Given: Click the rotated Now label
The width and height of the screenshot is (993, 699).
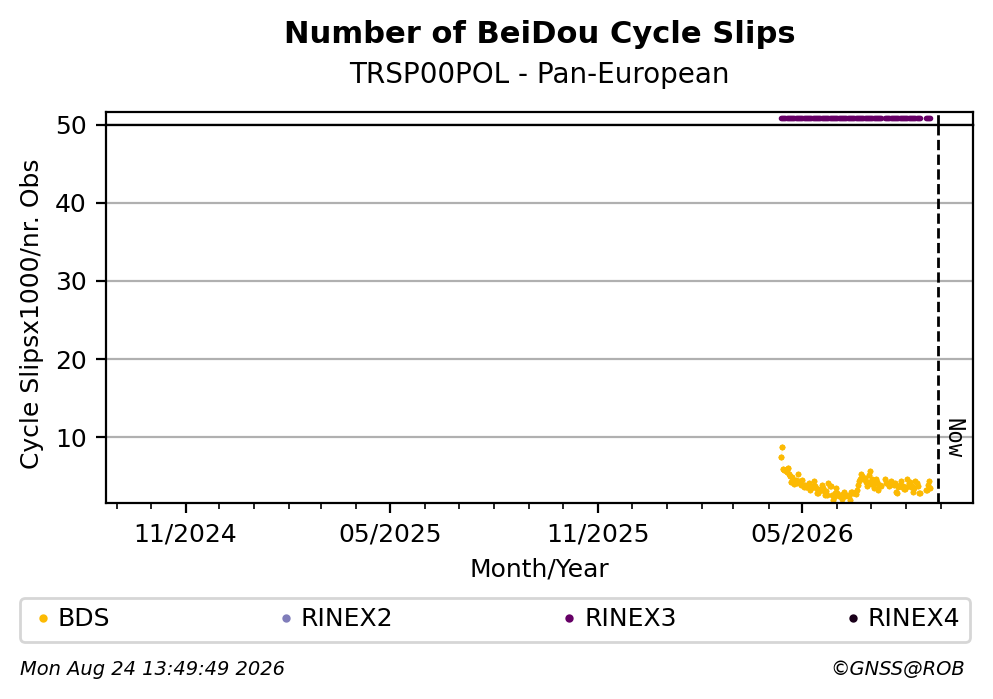Looking at the screenshot, I should [x=956, y=438].
